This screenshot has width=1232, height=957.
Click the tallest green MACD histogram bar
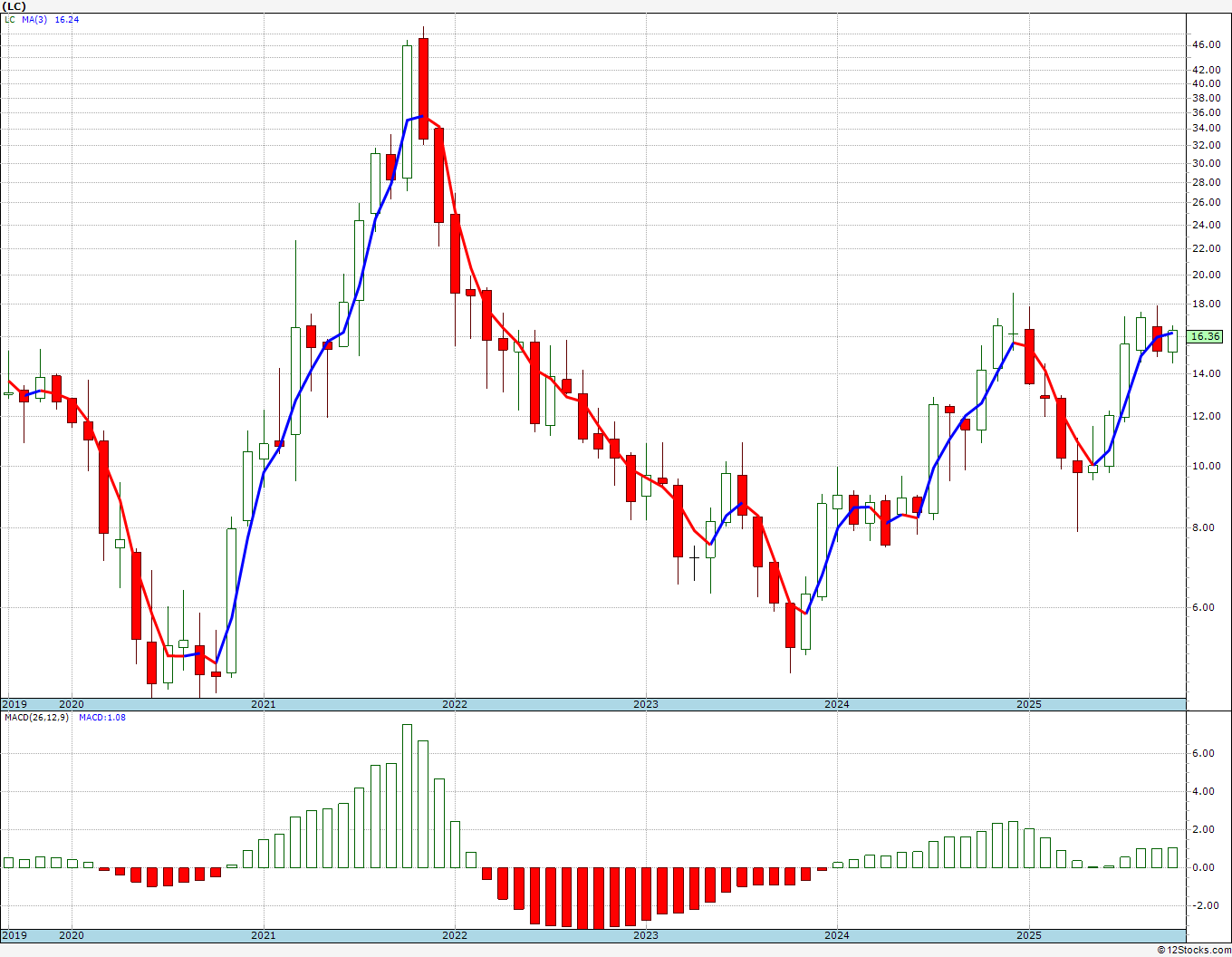[407, 796]
